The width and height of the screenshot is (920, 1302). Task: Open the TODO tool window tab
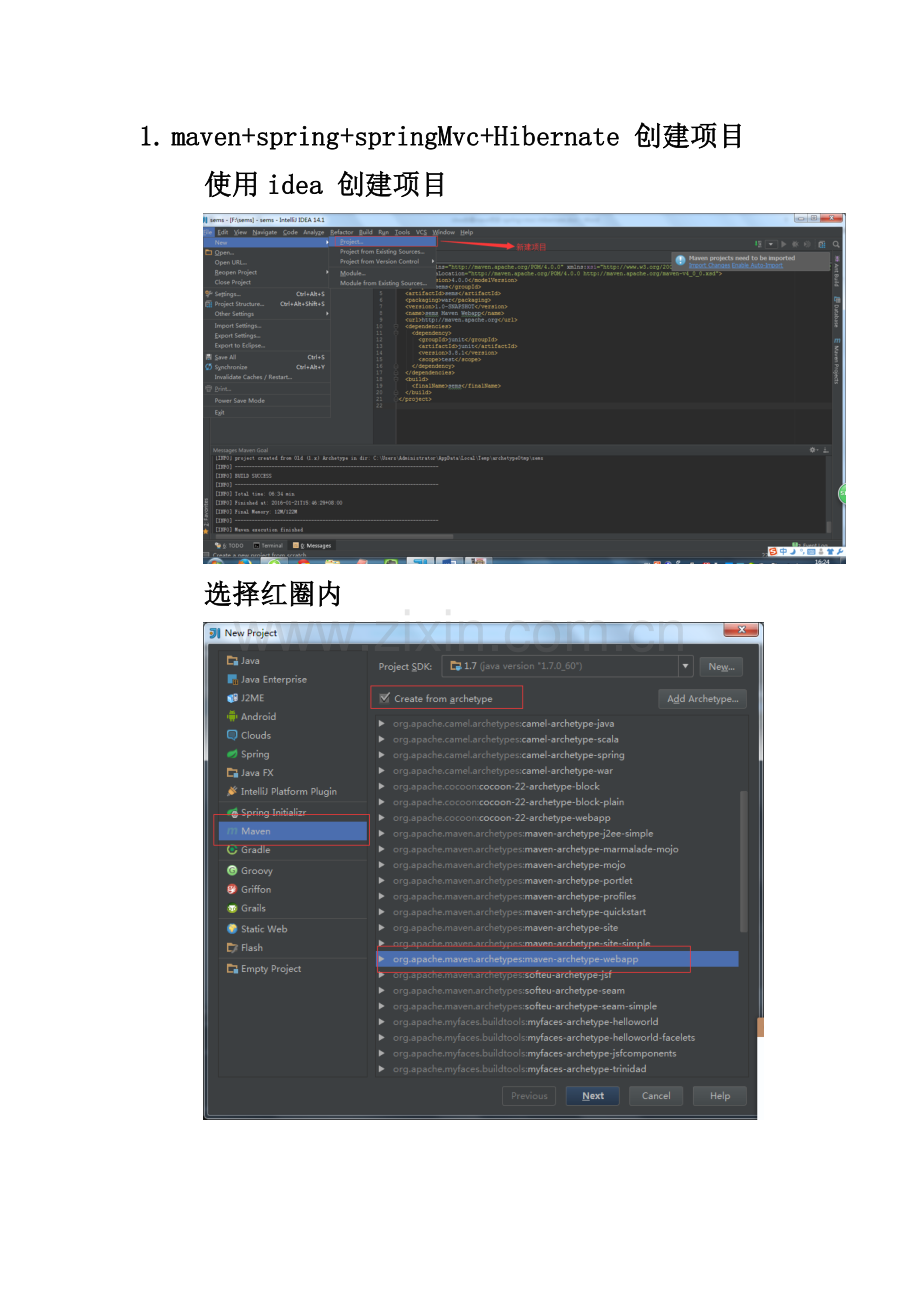231,545
